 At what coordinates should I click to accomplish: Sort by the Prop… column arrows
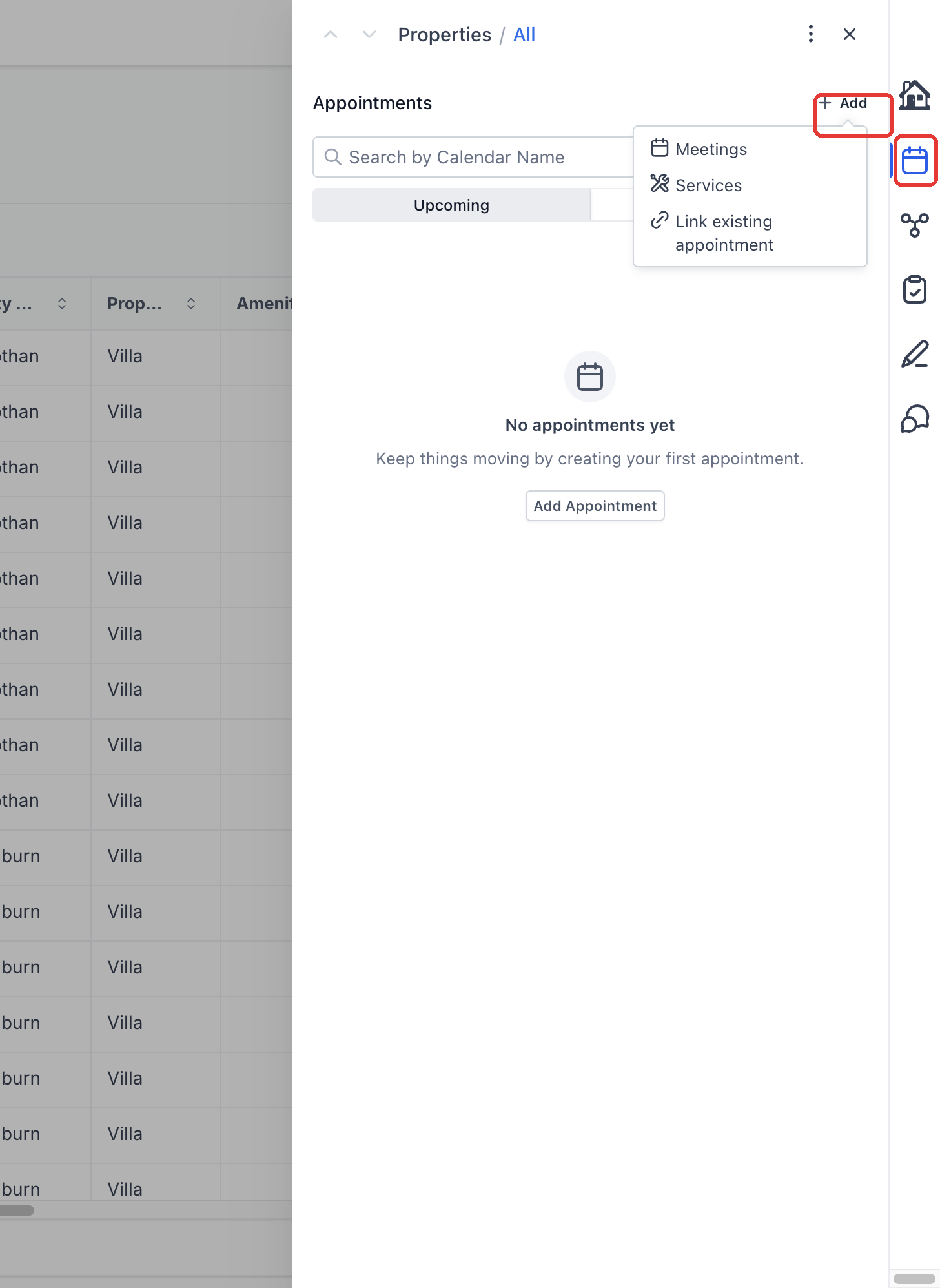point(191,304)
